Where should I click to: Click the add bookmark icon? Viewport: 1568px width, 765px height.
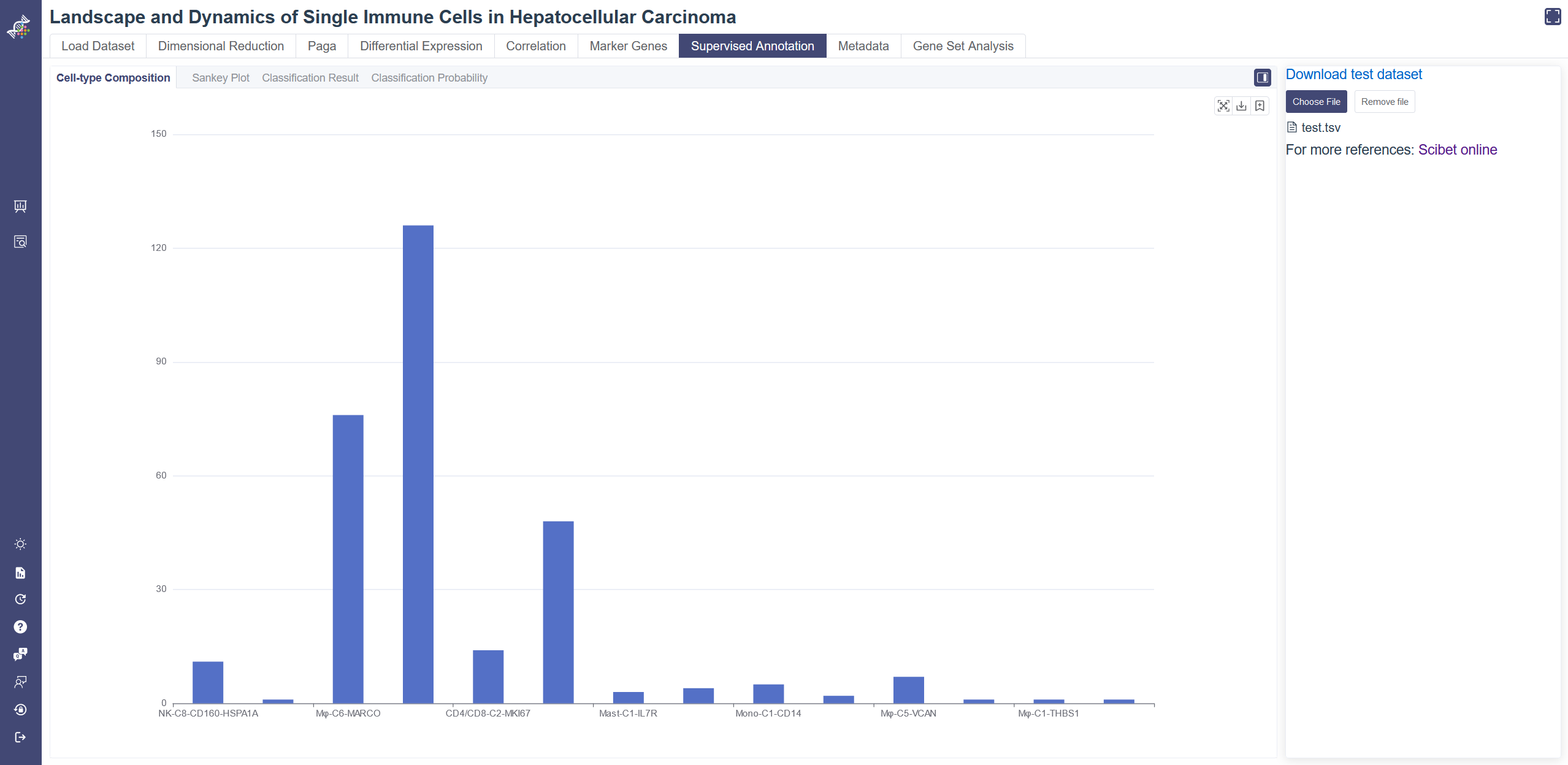(1260, 106)
